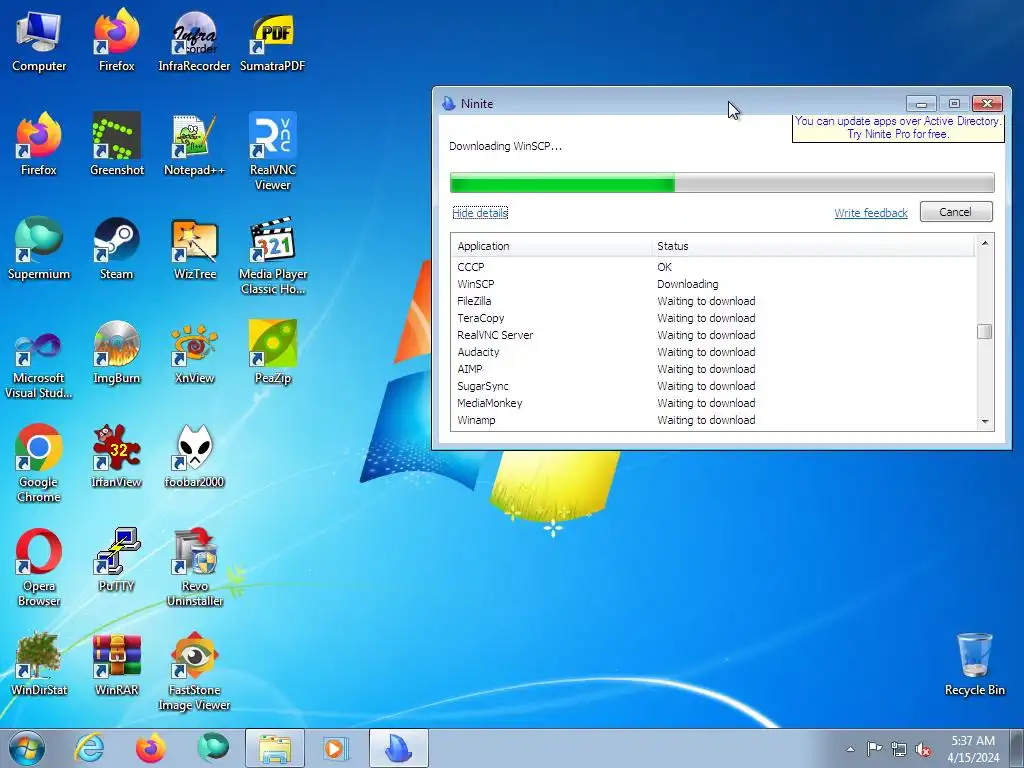Select the PeaZip desktop shortcut
1024x768 pixels.
(x=272, y=353)
